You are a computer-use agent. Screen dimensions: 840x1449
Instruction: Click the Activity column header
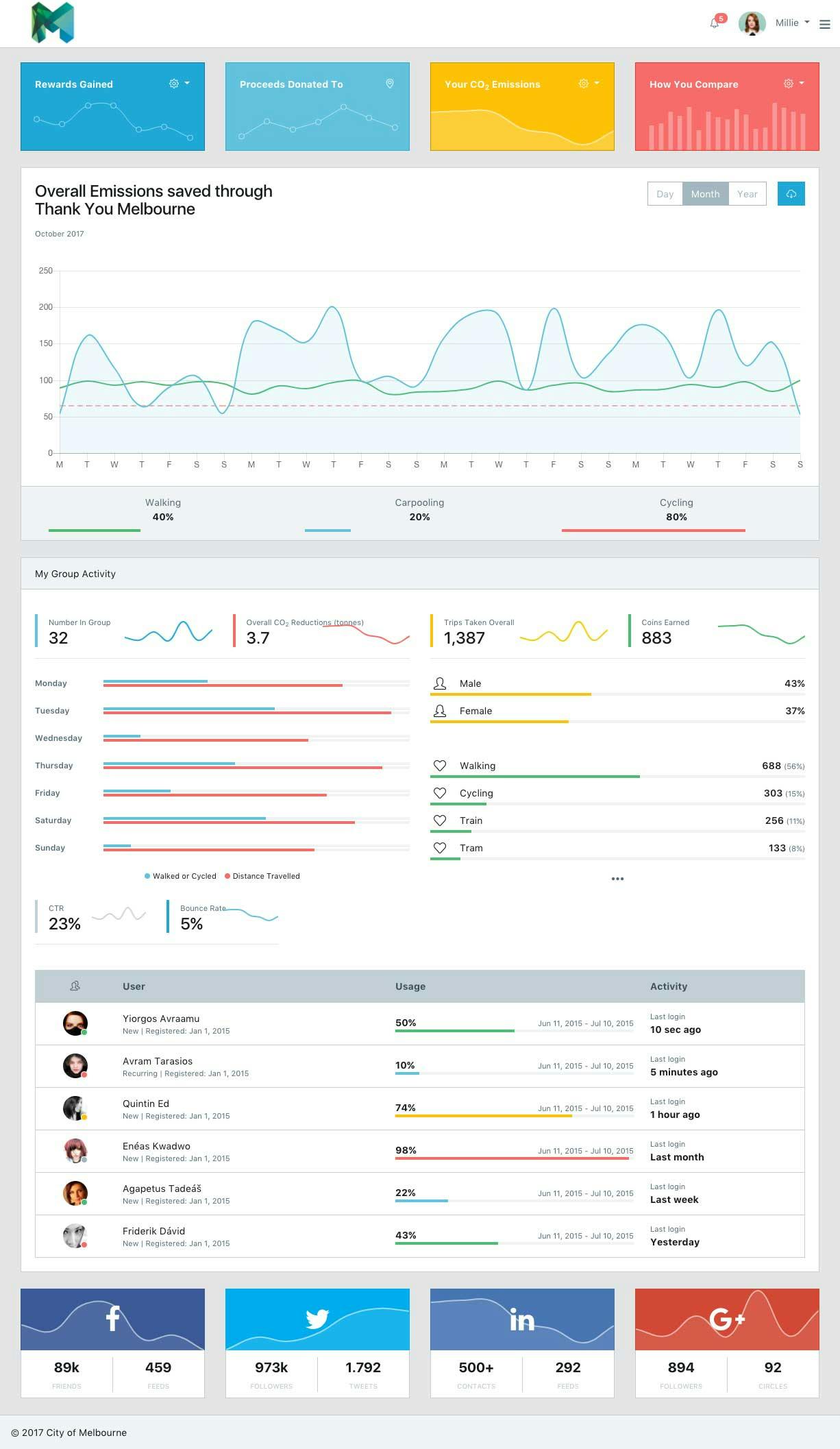click(669, 986)
